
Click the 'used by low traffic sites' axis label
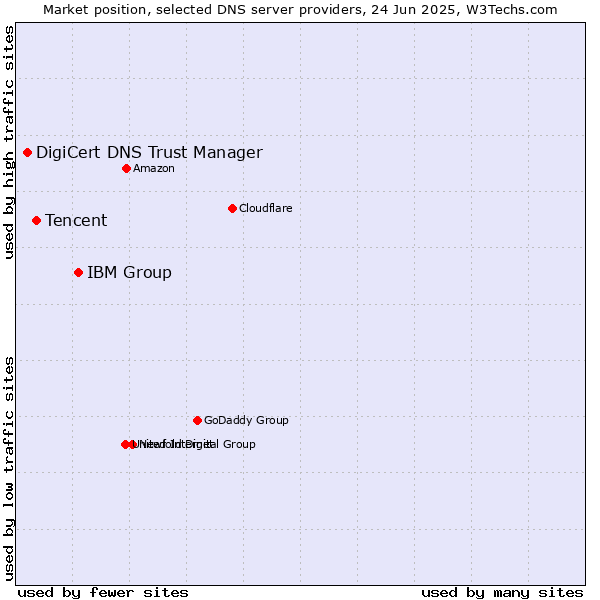[x=9, y=469]
